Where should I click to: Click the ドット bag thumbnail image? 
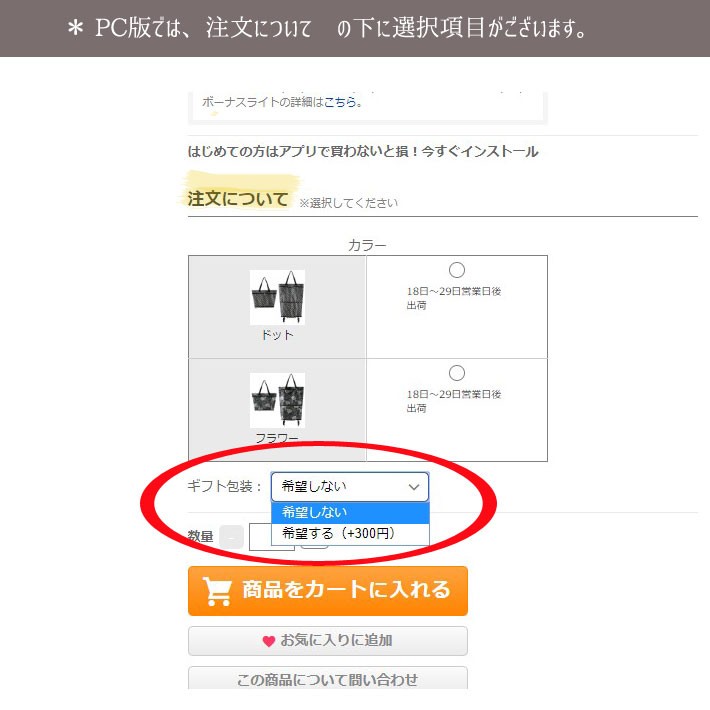tap(277, 297)
